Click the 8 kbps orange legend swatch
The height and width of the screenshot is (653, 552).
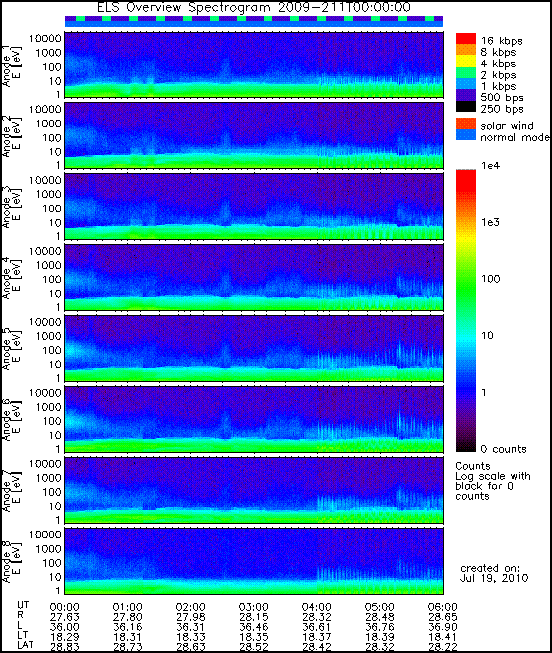tap(466, 50)
